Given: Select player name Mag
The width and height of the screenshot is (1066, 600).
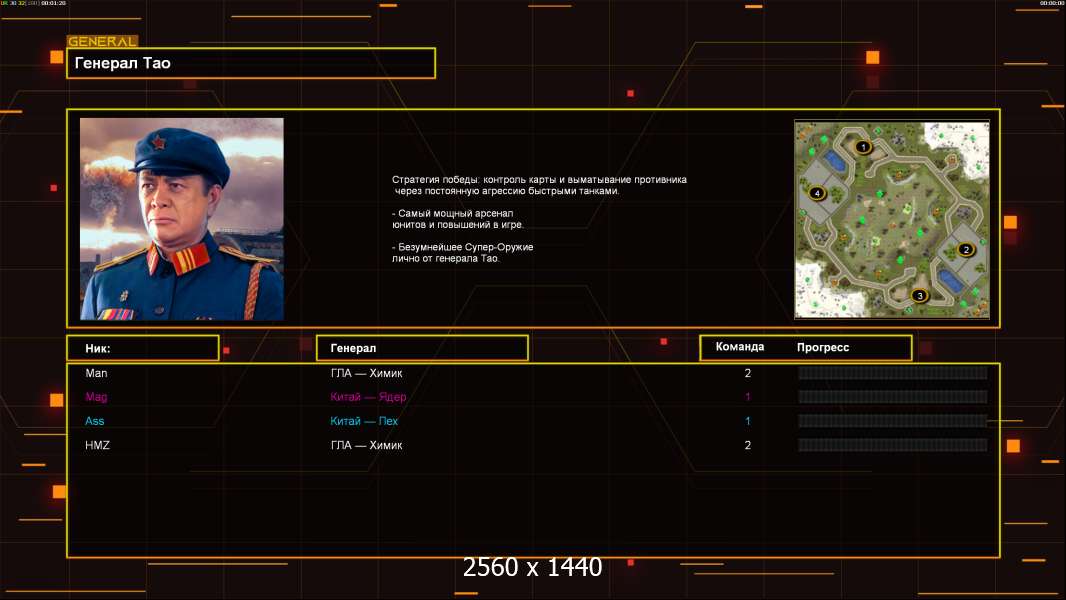Looking at the screenshot, I should pos(96,397).
